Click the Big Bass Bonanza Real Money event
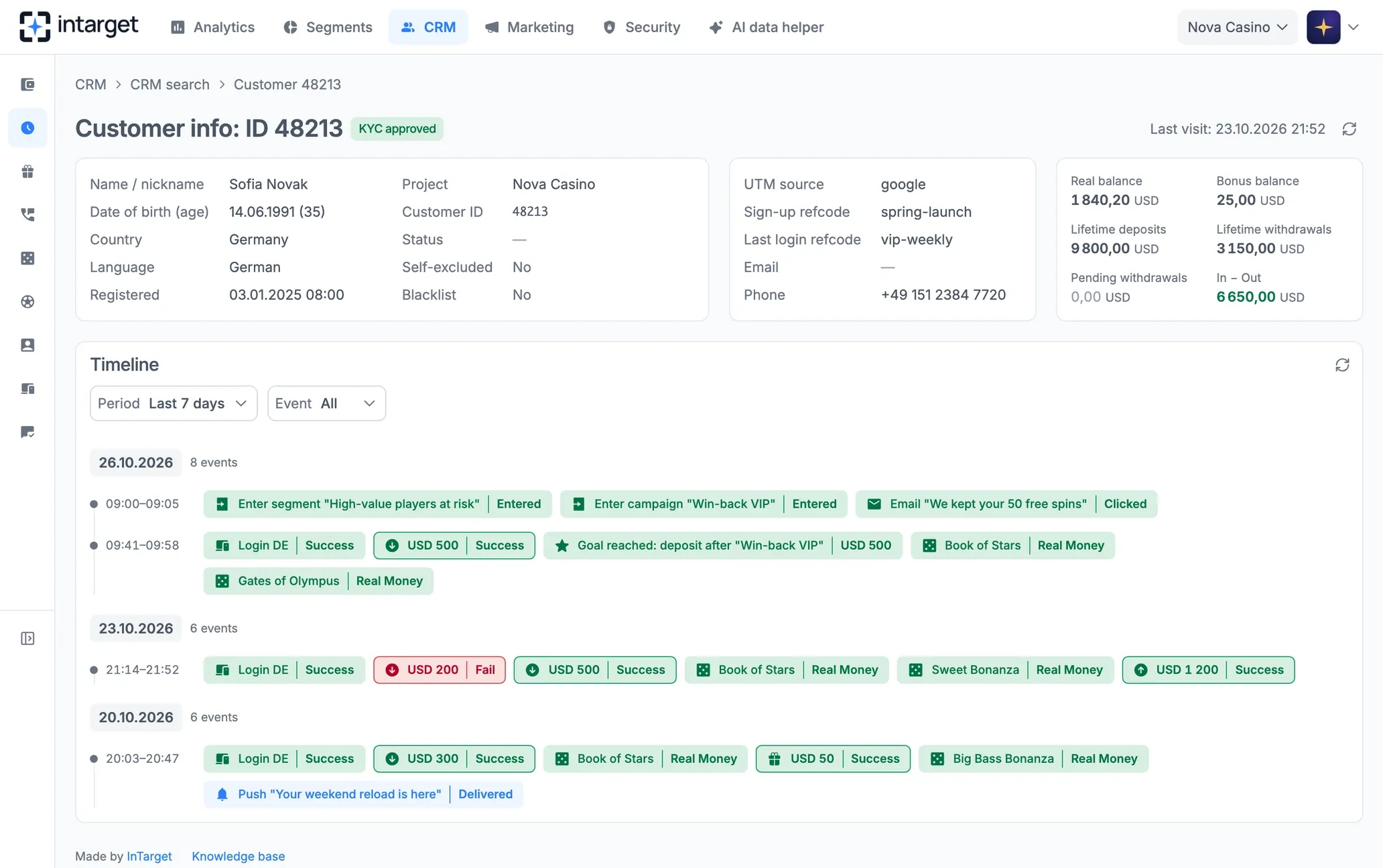 [x=1033, y=759]
